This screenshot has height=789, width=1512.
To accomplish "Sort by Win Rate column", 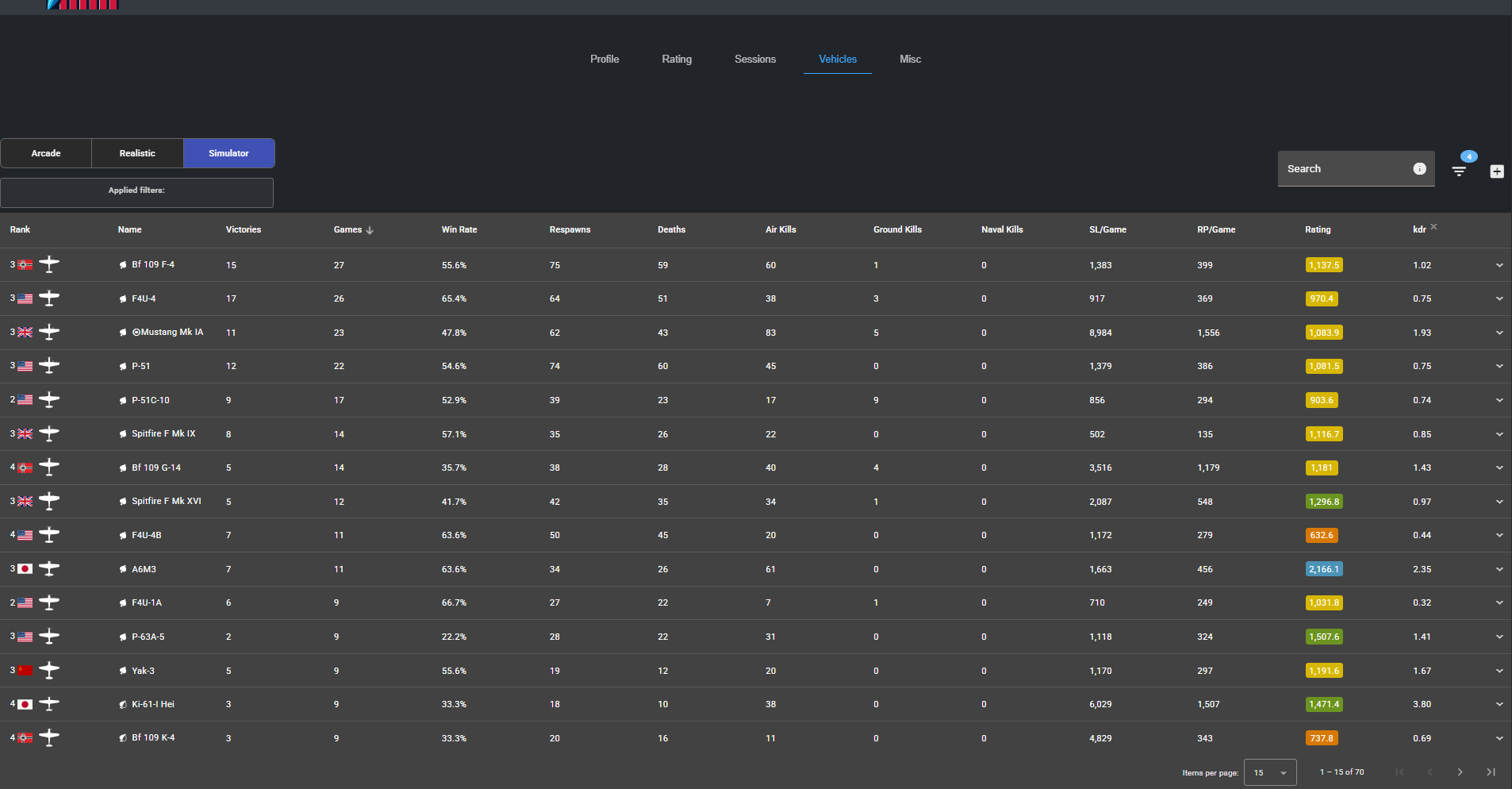I will click(459, 229).
